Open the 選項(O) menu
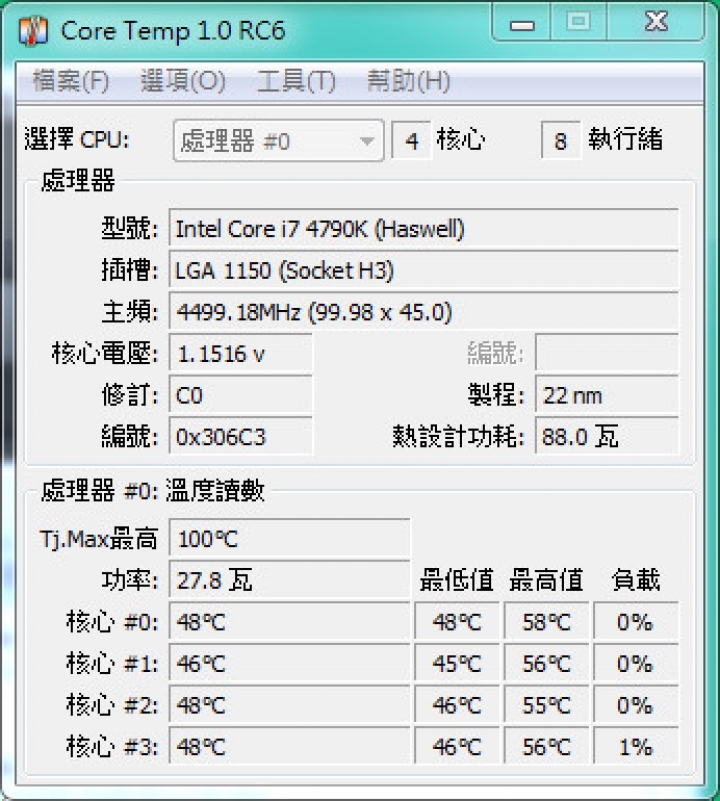720x801 pixels. tap(183, 81)
